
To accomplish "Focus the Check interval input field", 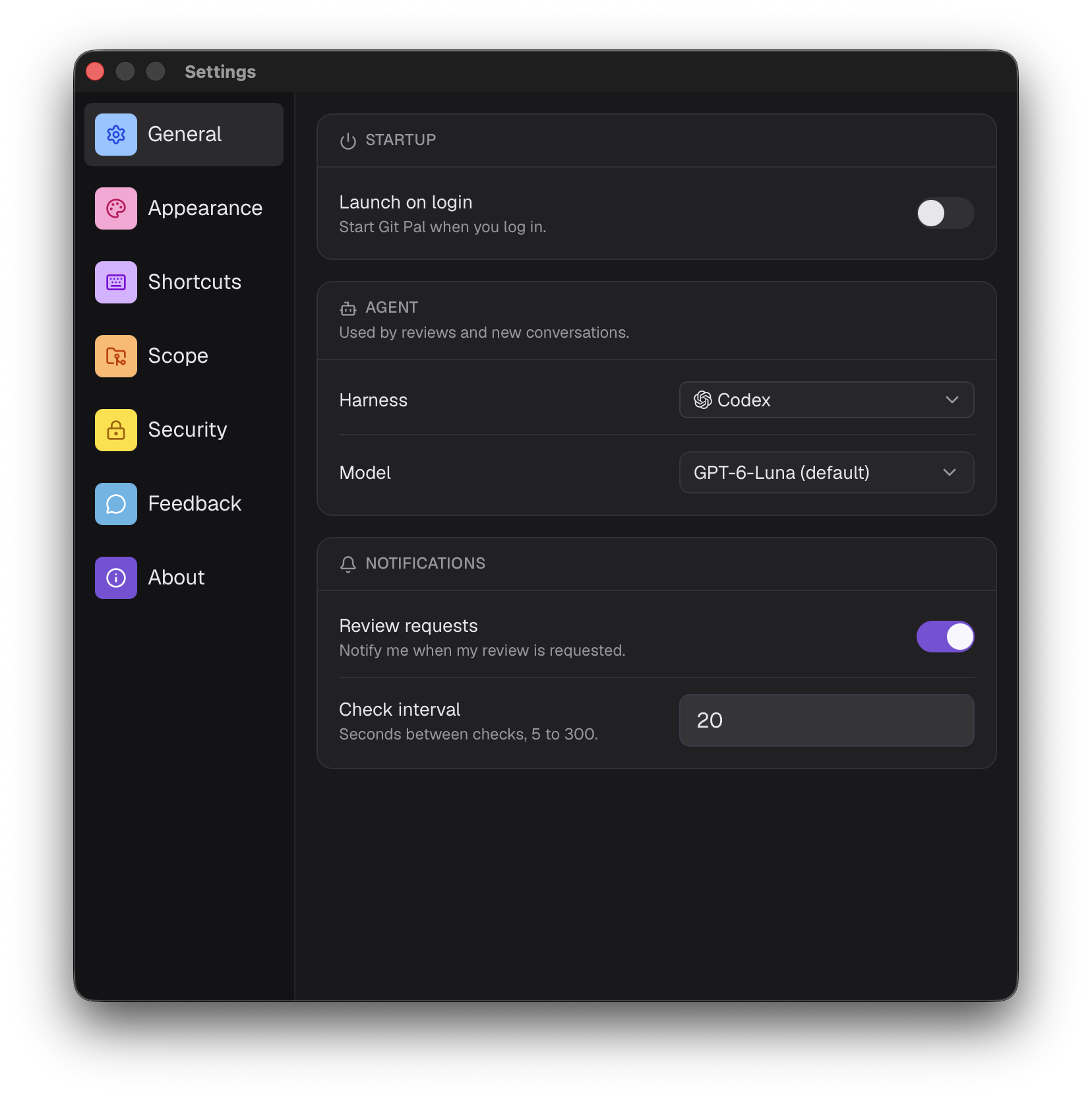I will coord(826,720).
